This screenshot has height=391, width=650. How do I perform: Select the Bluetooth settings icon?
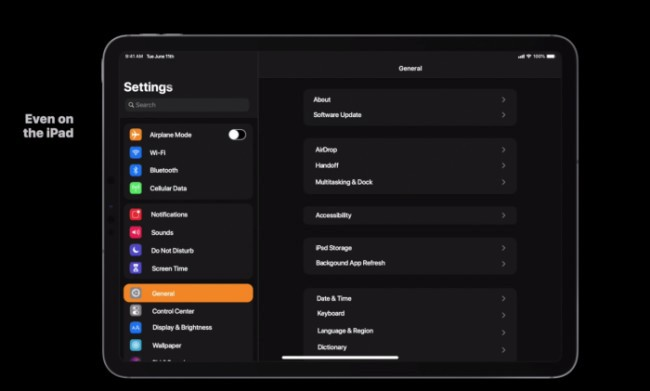136,170
